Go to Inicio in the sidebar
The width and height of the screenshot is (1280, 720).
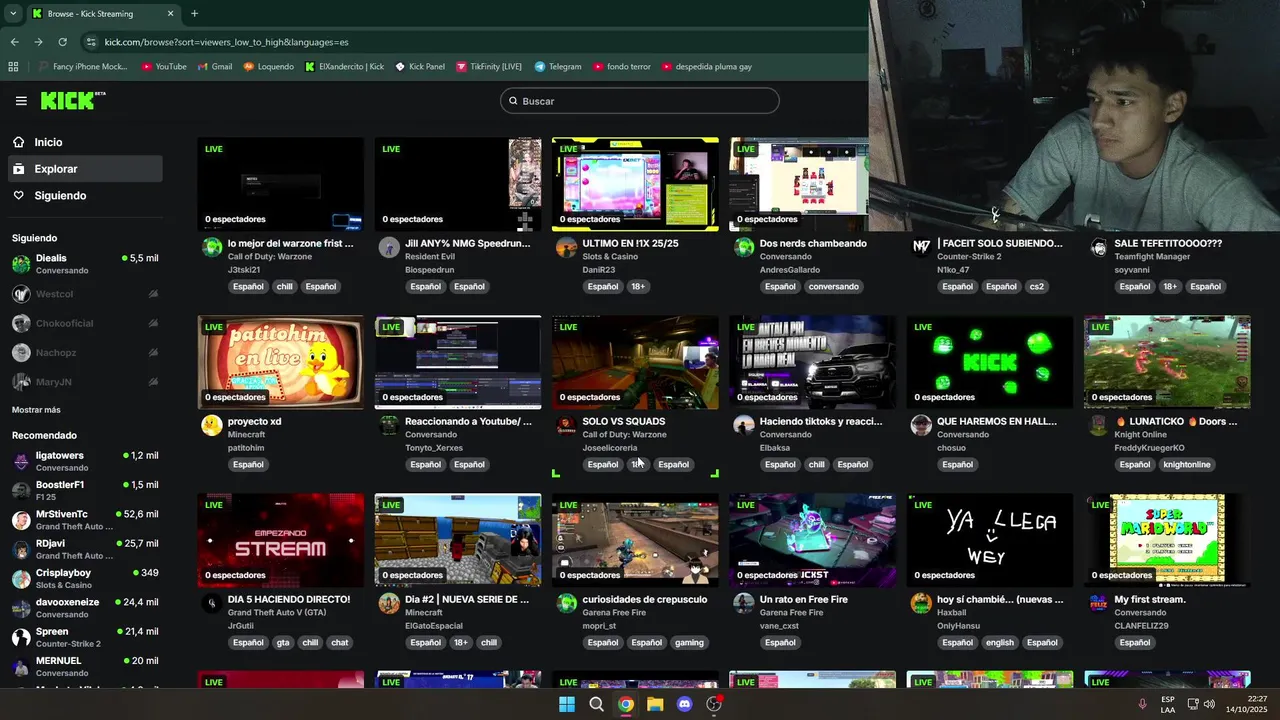tap(85, 142)
